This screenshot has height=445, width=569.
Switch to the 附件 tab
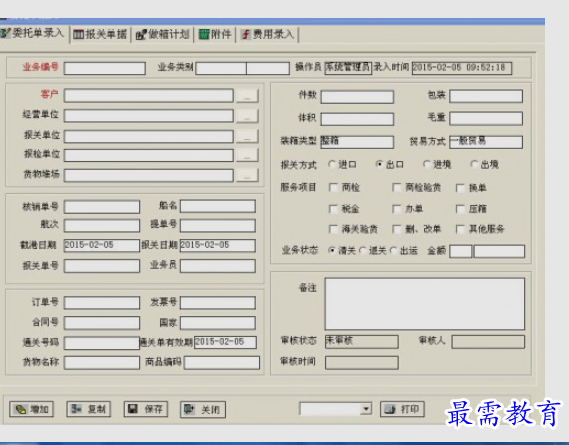(215, 34)
